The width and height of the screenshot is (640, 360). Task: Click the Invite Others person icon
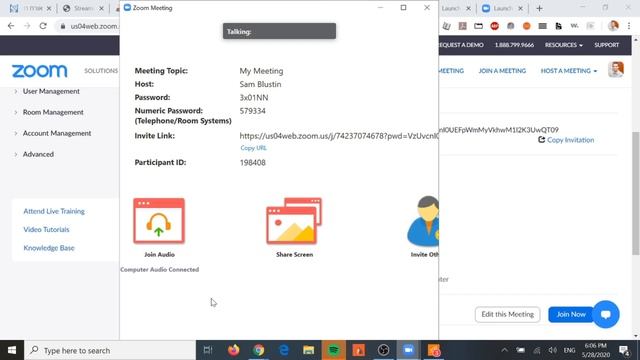pos(423,221)
